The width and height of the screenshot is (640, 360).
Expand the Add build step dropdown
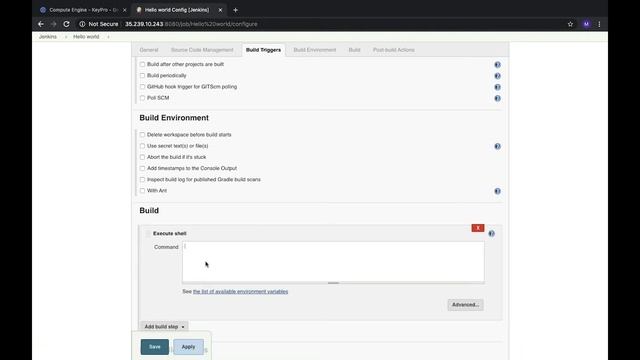click(164, 327)
